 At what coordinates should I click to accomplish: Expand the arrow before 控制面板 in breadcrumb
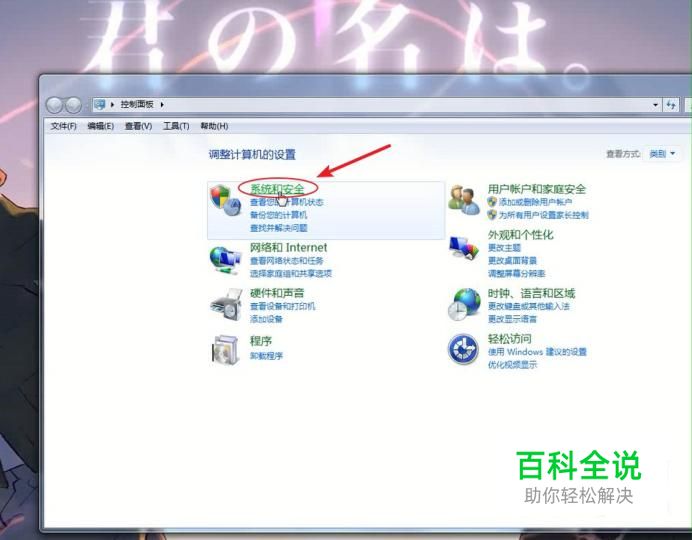[x=112, y=105]
